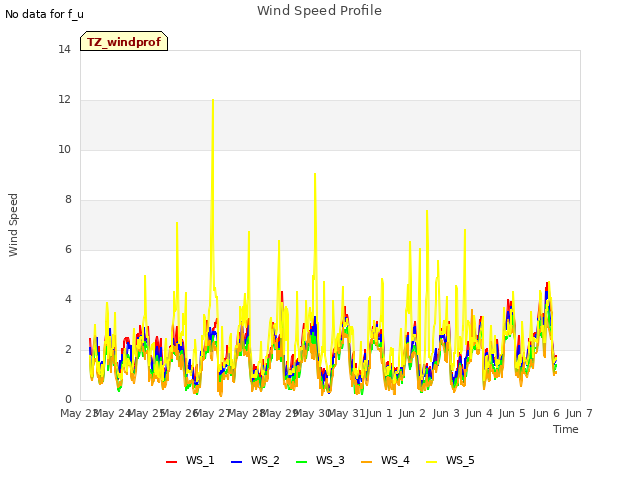The height and width of the screenshot is (480, 640).
Task: Click the y-axis tick value 4
Action: click(68, 300)
